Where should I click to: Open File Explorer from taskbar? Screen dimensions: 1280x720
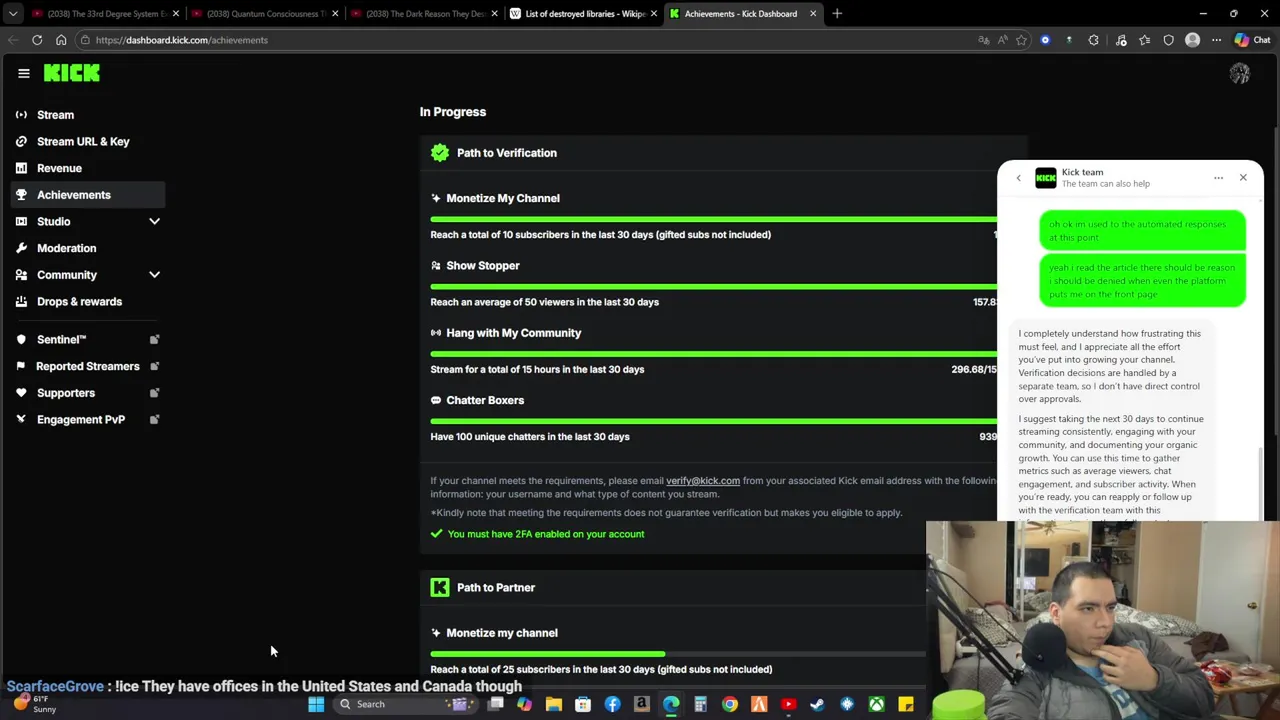pos(553,704)
